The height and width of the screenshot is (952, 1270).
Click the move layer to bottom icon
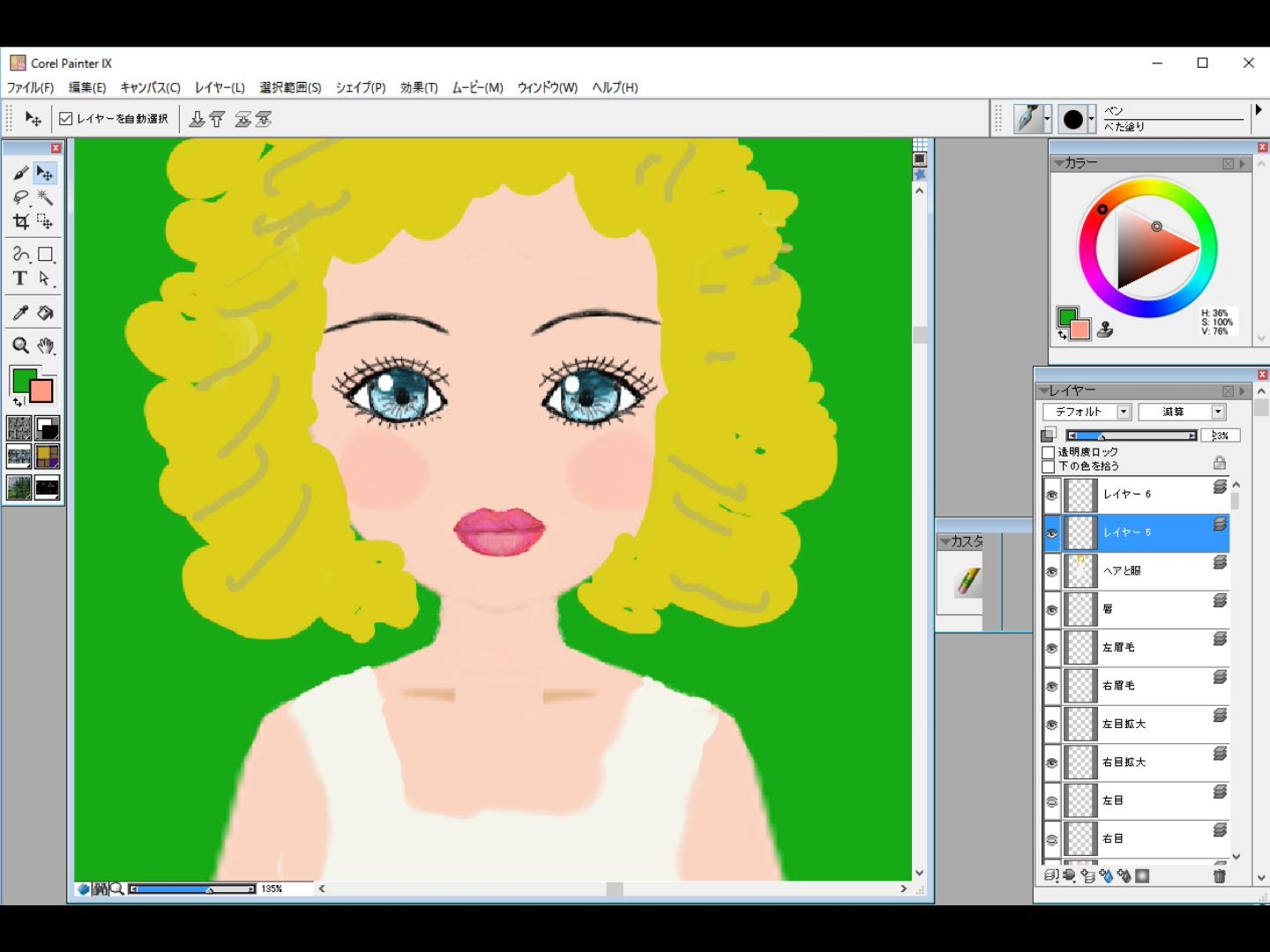(x=197, y=119)
